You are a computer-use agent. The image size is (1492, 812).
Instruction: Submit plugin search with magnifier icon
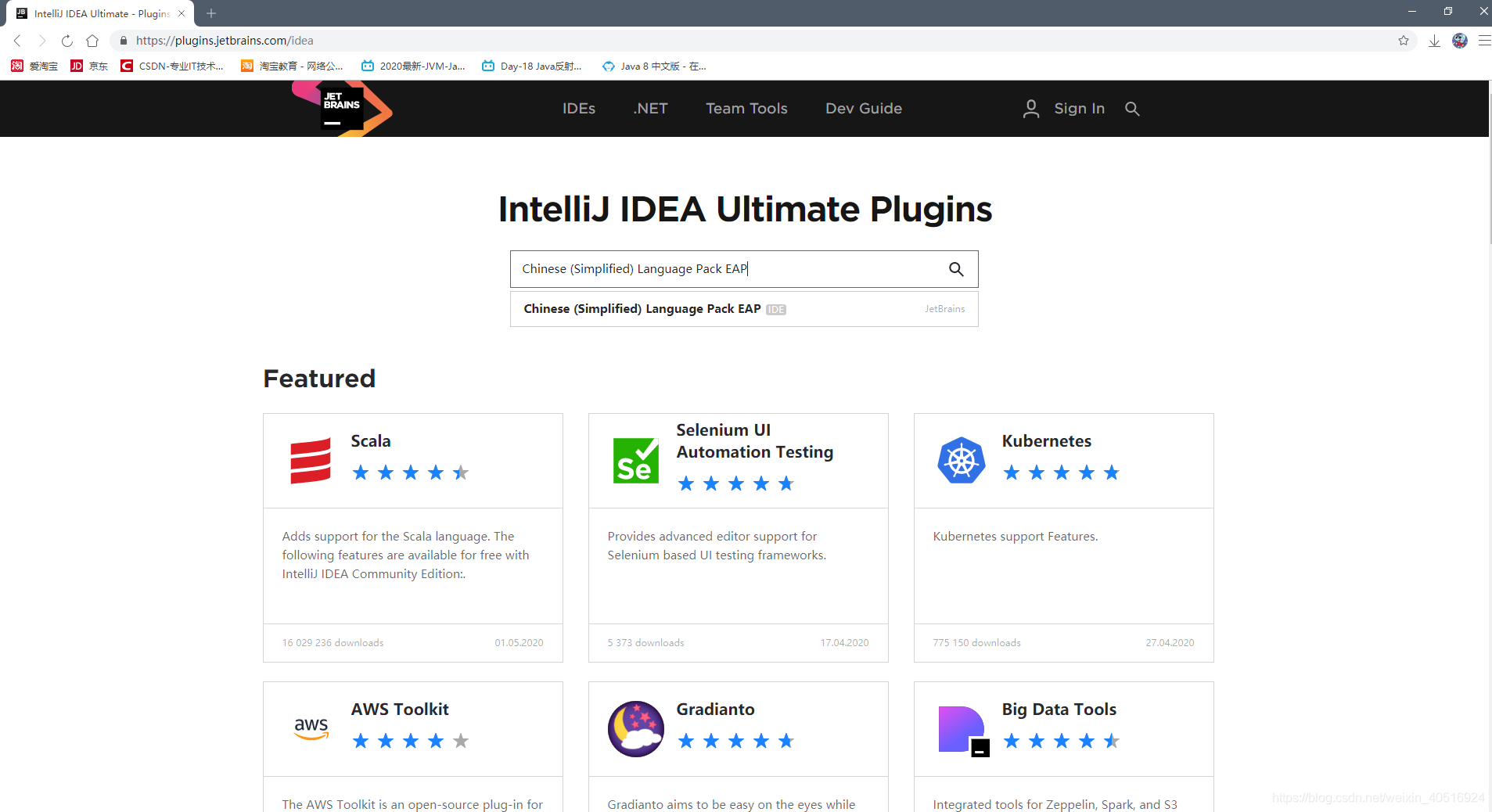(x=956, y=269)
